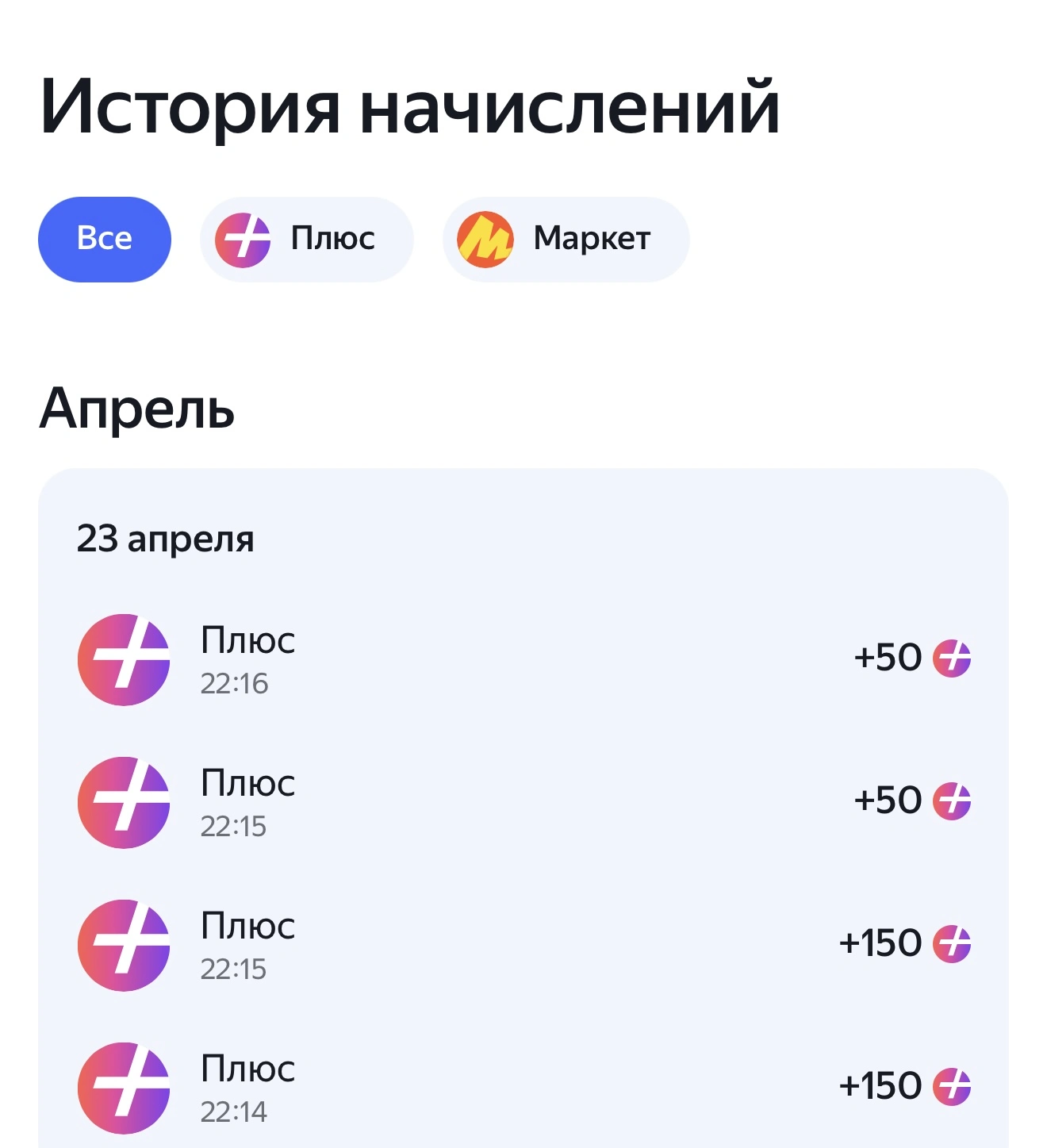Tap the "23 апреля" date label

click(x=165, y=539)
